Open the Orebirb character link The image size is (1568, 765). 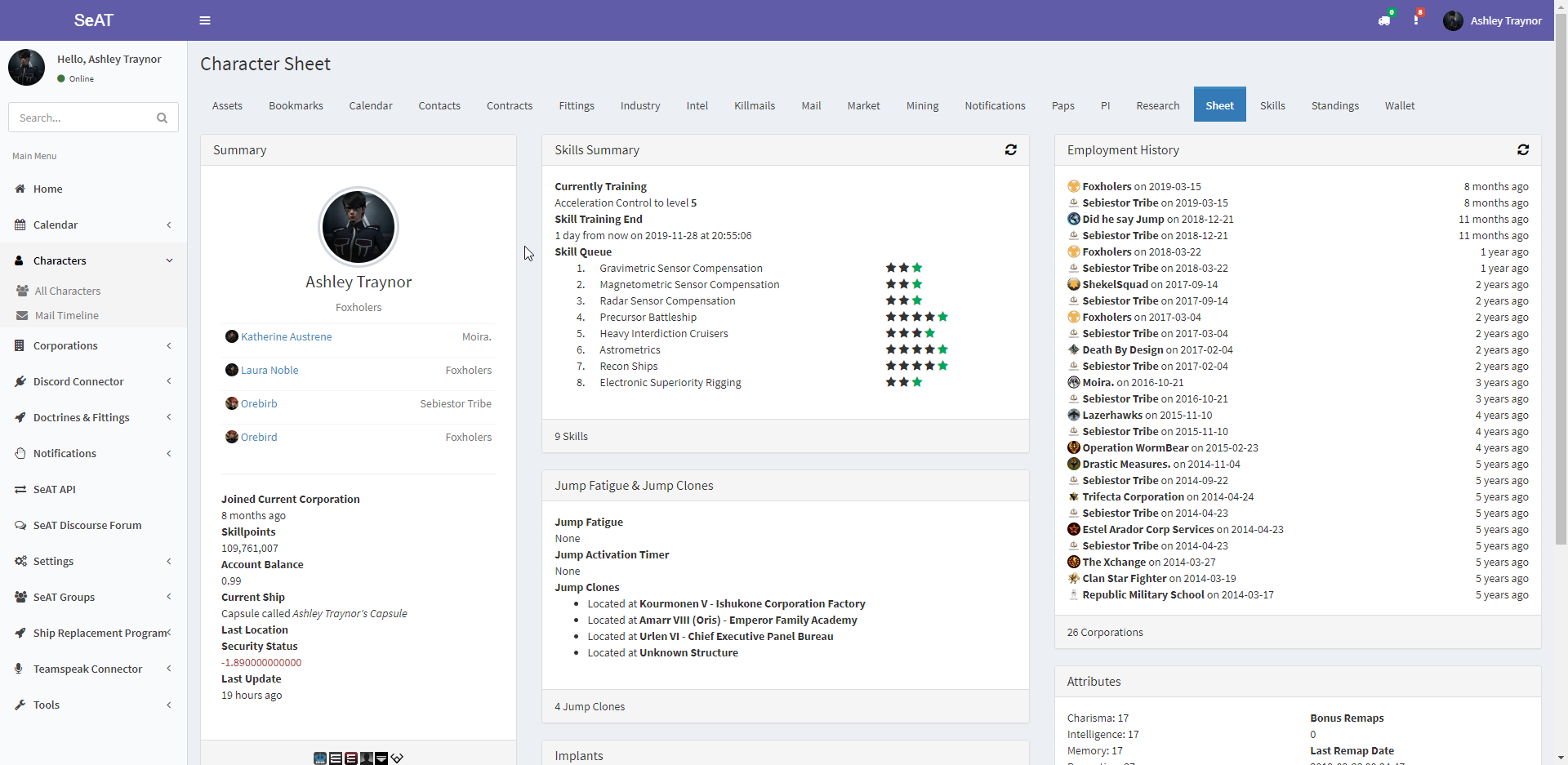(259, 403)
